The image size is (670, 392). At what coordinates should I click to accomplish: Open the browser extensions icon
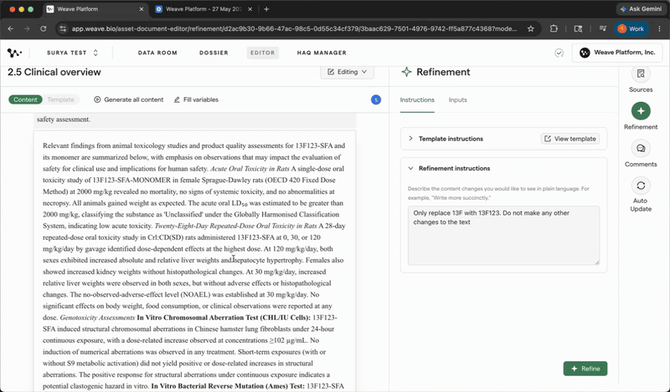pos(554,29)
